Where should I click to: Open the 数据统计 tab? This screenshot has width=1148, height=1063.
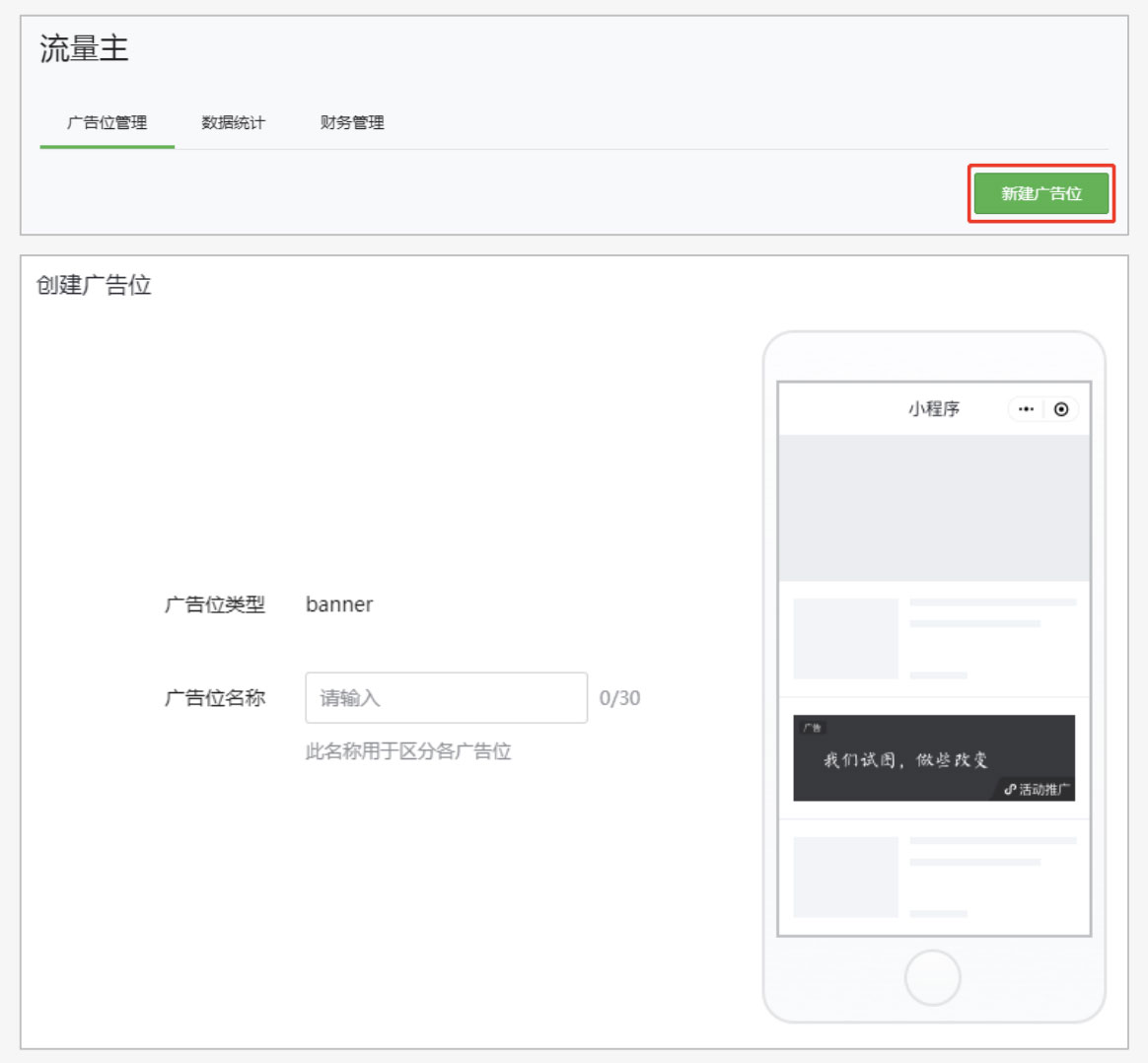[x=233, y=123]
